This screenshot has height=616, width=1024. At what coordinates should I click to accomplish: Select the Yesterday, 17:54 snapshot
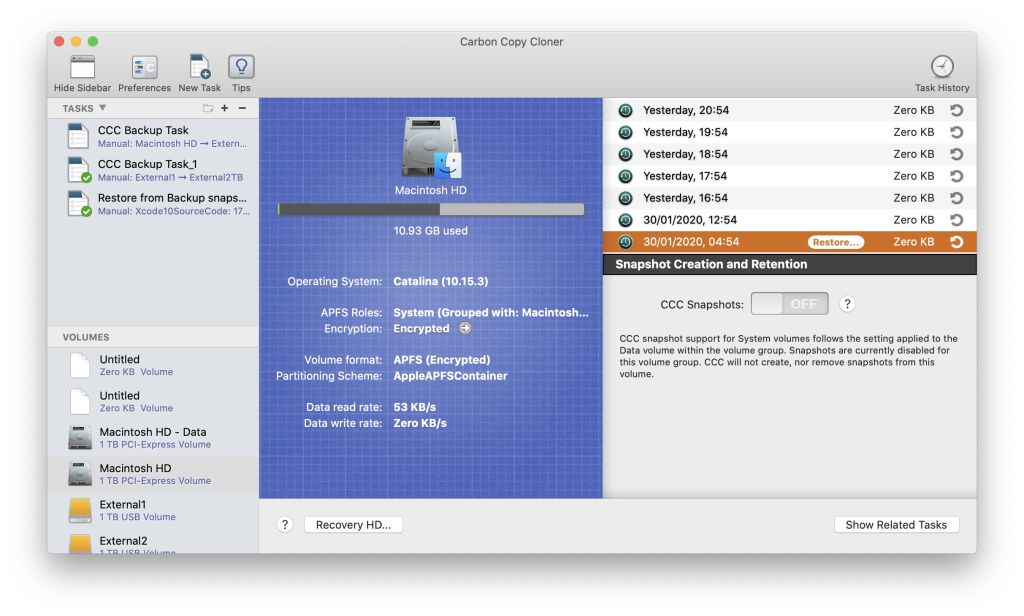tap(790, 176)
